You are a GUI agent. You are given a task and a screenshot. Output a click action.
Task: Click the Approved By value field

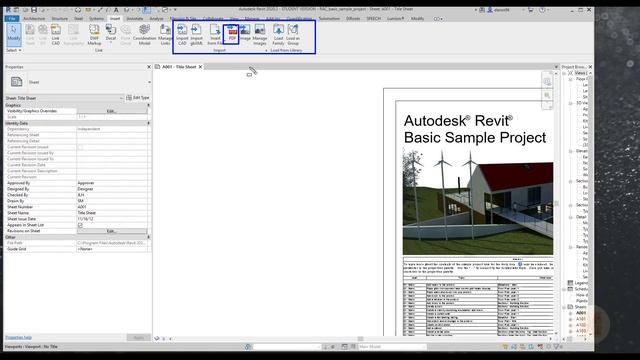[112, 183]
